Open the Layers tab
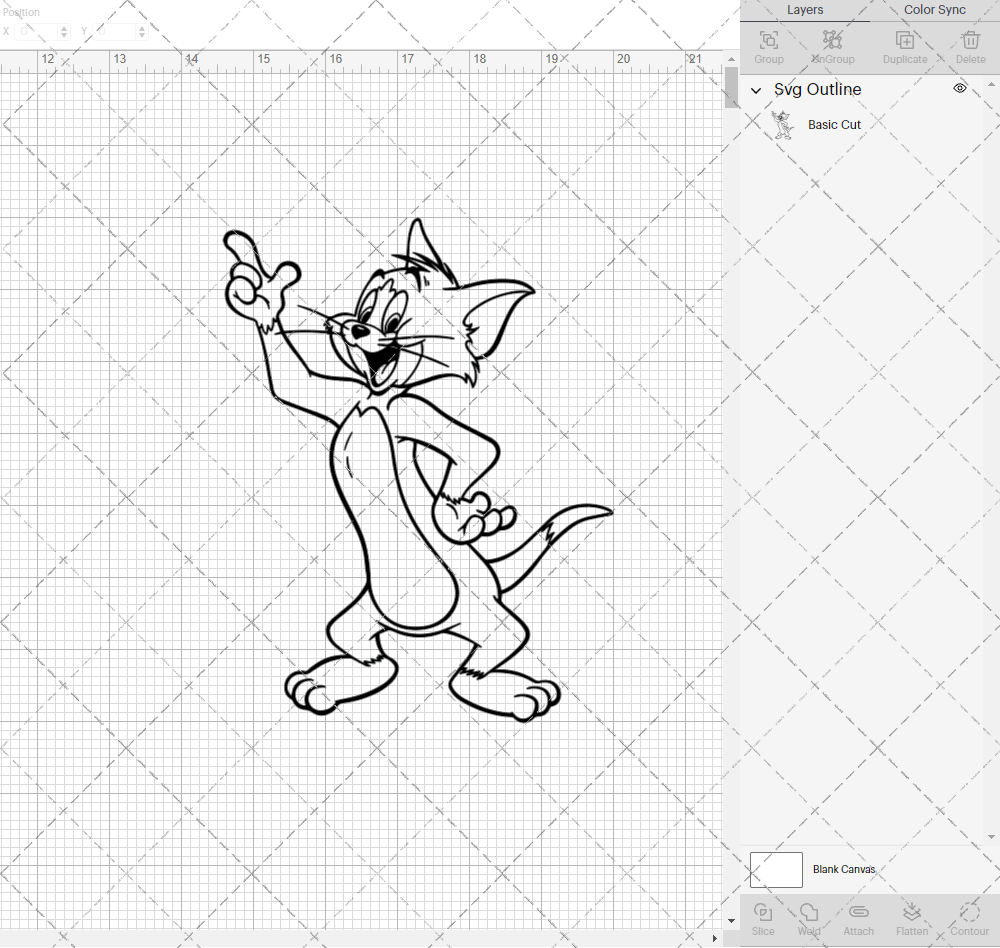The height and width of the screenshot is (948, 1000). 805,10
